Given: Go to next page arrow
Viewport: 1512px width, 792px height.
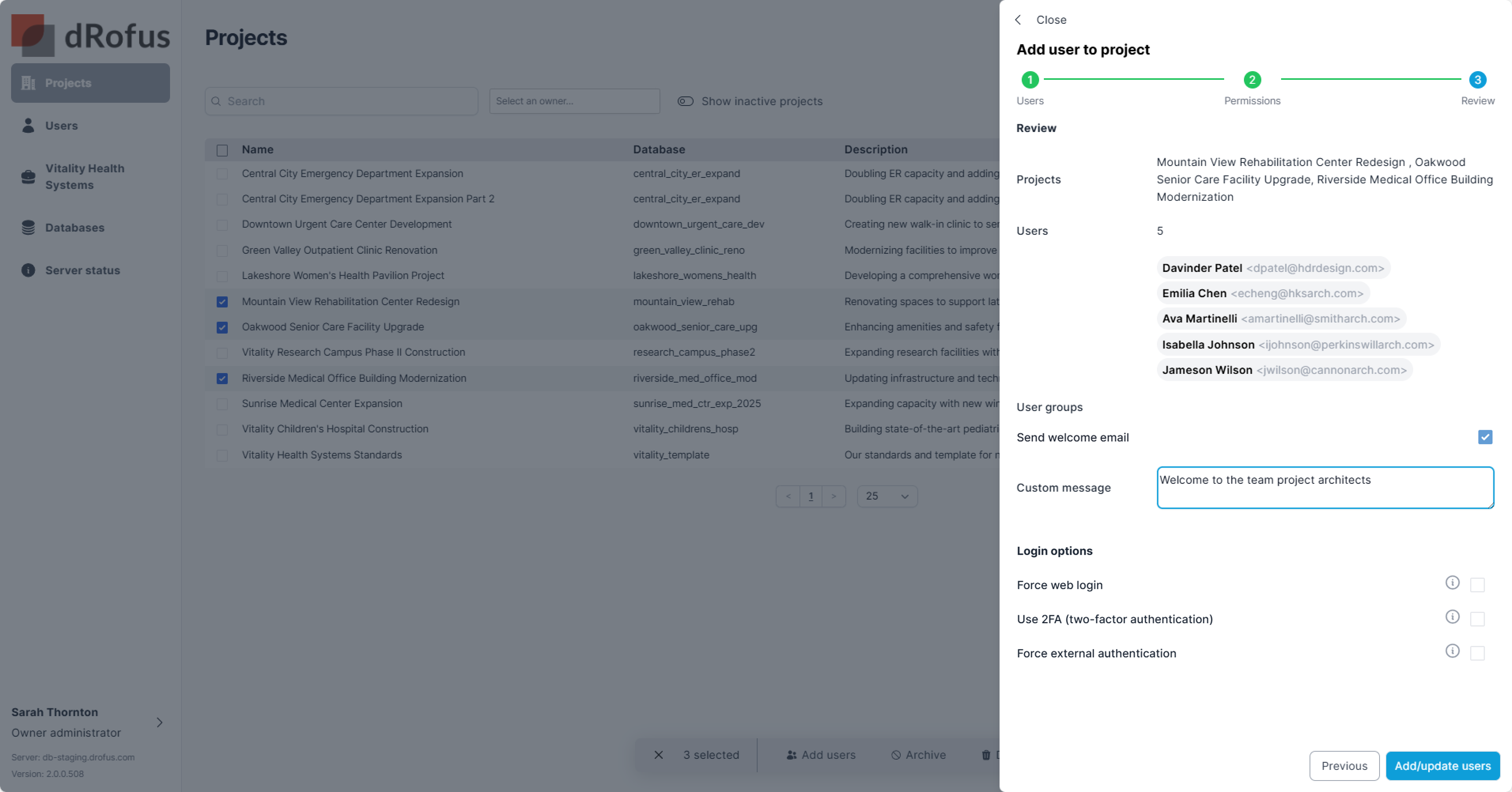Looking at the screenshot, I should (833, 496).
